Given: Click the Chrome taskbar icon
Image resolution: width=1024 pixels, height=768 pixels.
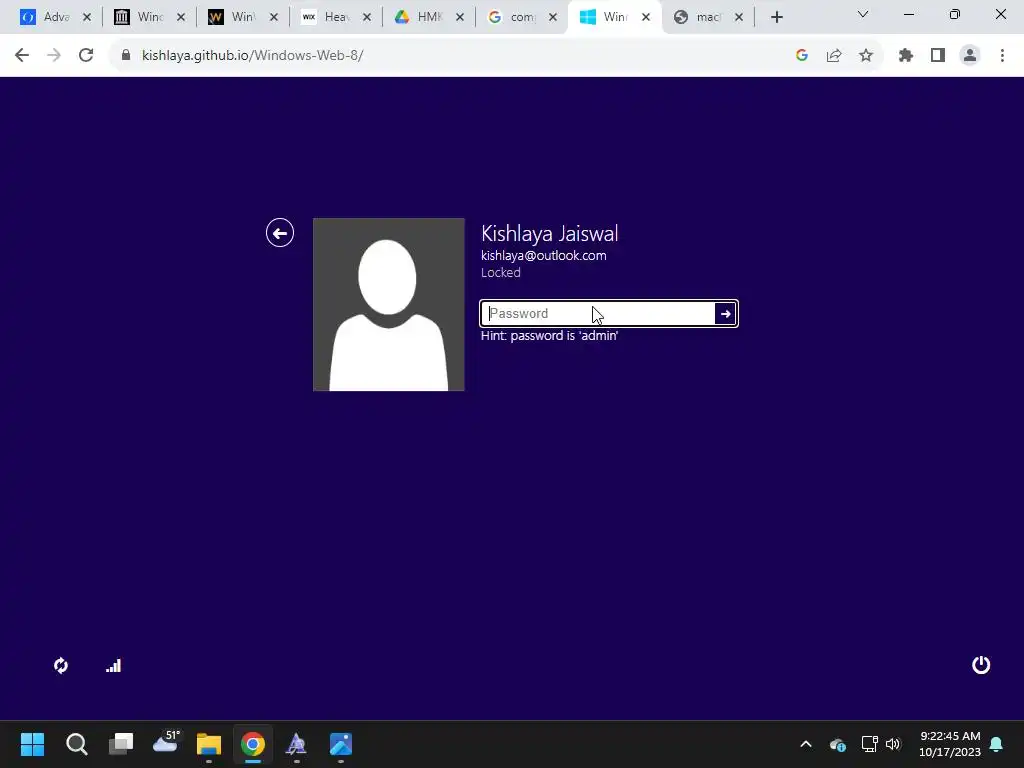Looking at the screenshot, I should (253, 744).
